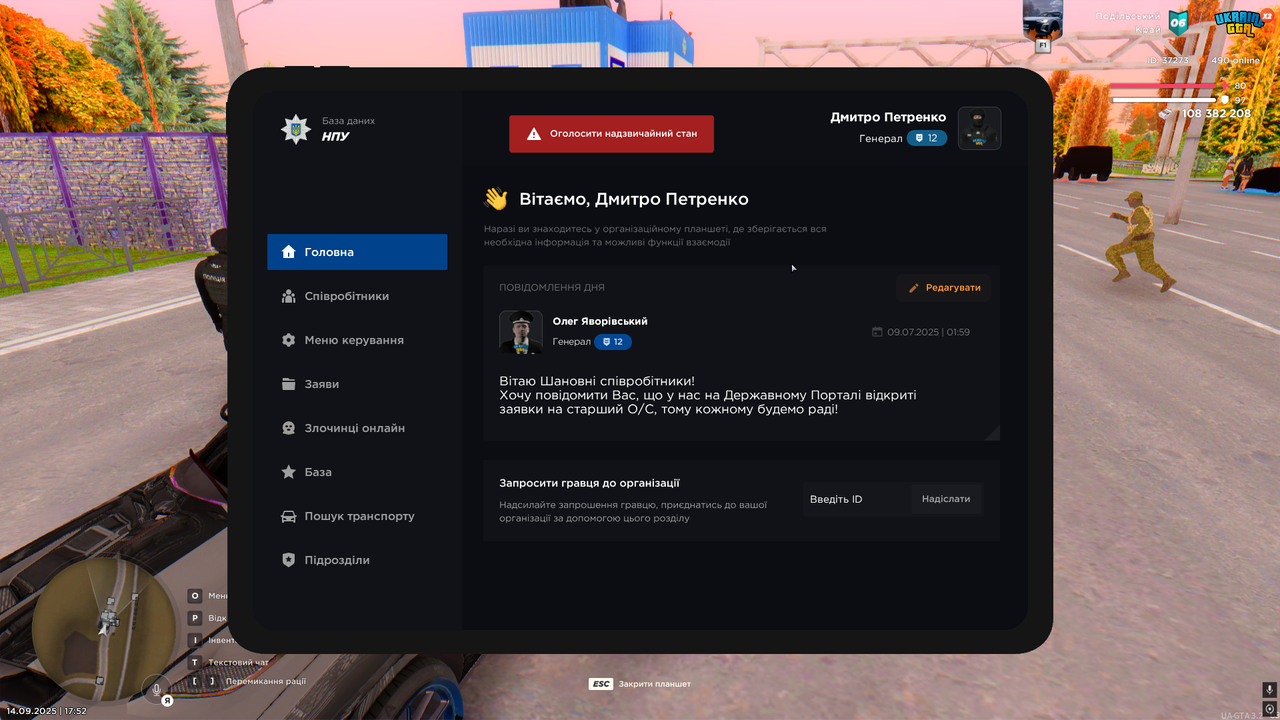Open Пошук транспорту search
Image resolution: width=1280 pixels, height=720 pixels.
coord(357,516)
